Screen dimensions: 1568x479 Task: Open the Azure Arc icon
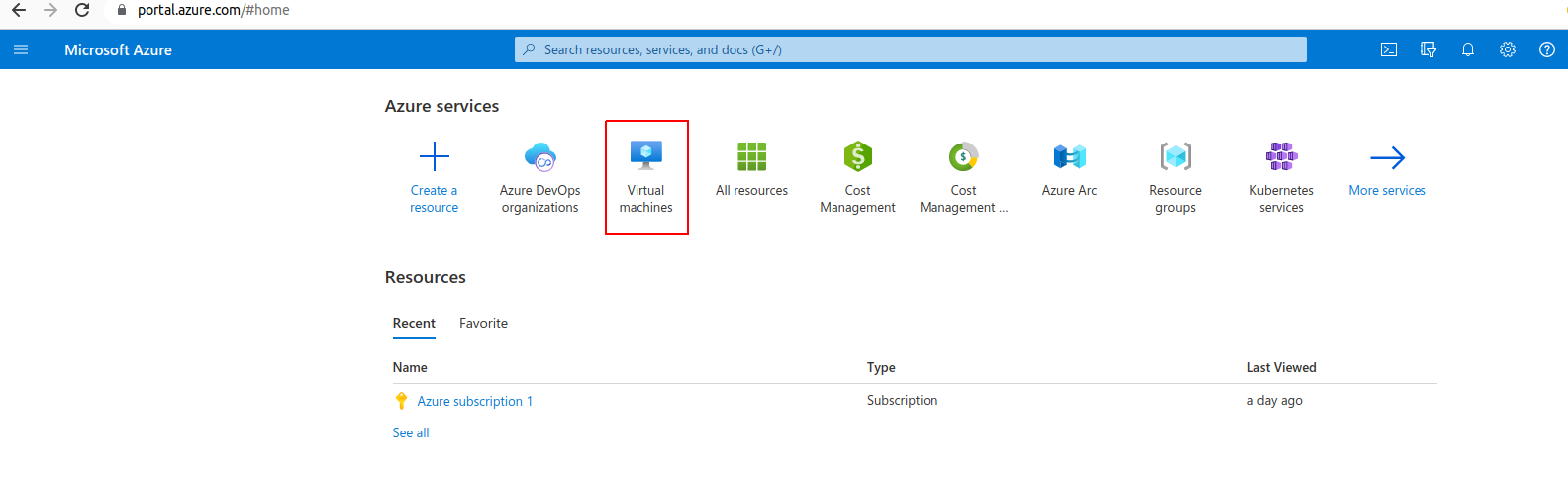point(1070,156)
